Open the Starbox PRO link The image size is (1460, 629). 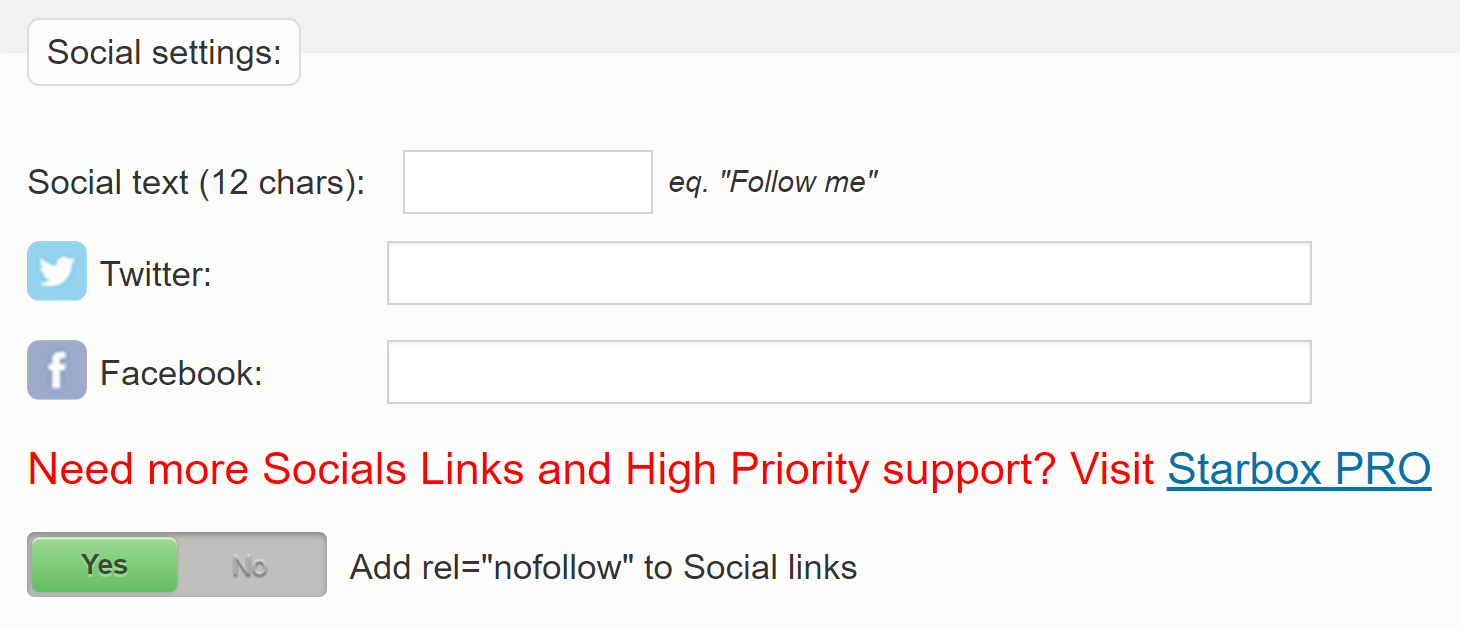pyautogui.click(x=1299, y=468)
